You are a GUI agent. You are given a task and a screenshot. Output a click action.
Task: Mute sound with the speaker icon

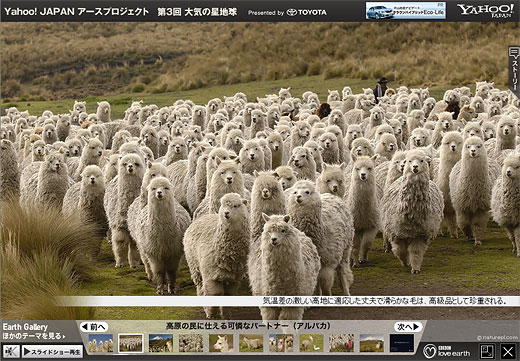11,351
